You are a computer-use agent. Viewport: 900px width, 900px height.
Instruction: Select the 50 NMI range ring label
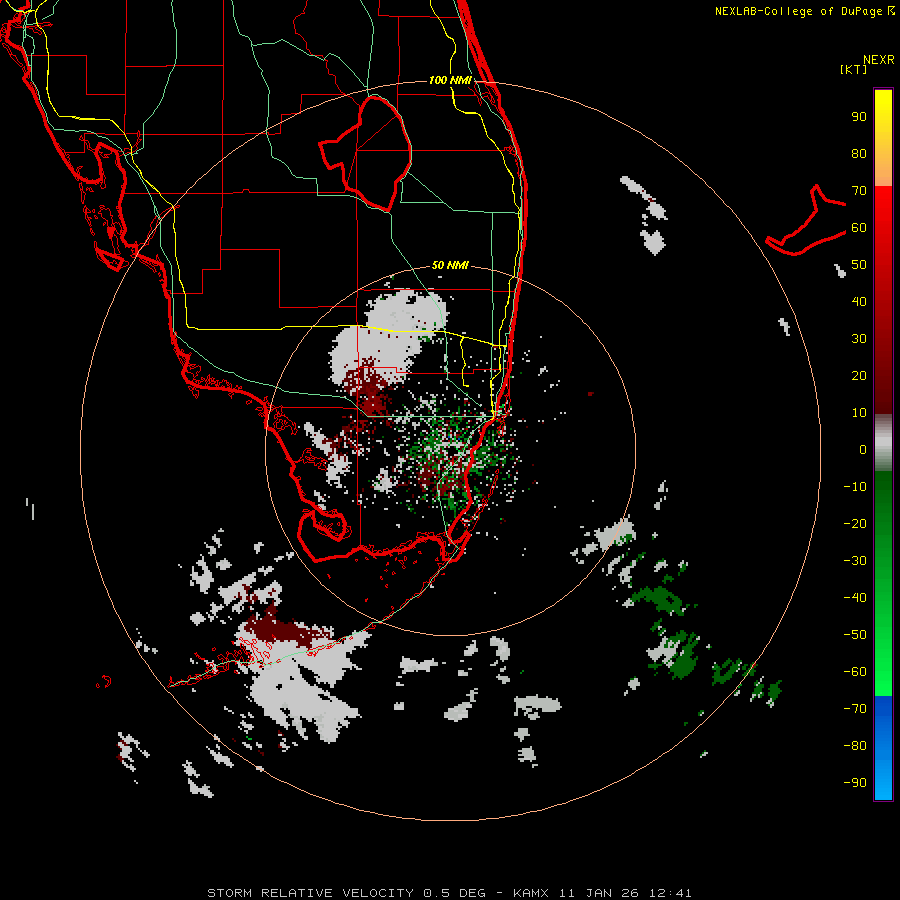point(450,265)
